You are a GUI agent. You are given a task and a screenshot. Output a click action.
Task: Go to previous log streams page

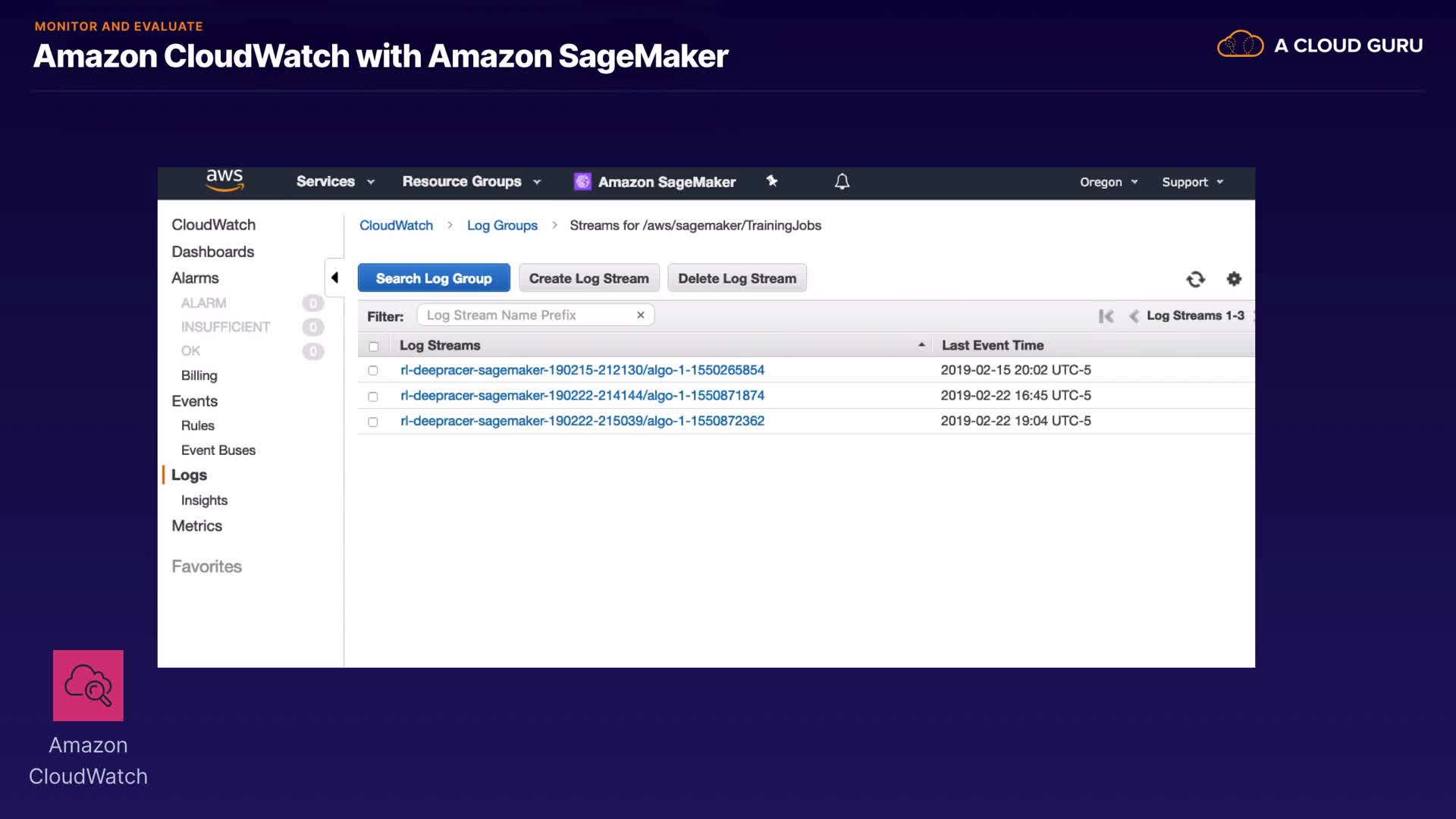tap(1134, 316)
